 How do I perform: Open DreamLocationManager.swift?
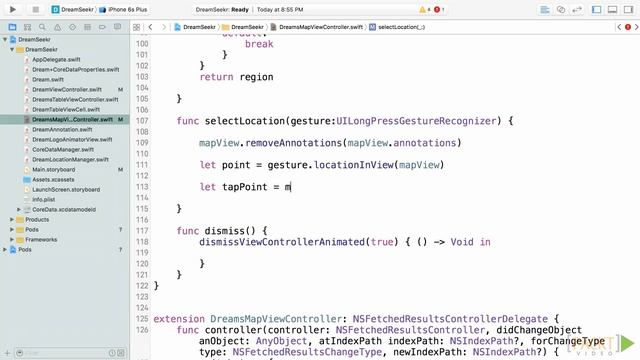click(x=70, y=160)
